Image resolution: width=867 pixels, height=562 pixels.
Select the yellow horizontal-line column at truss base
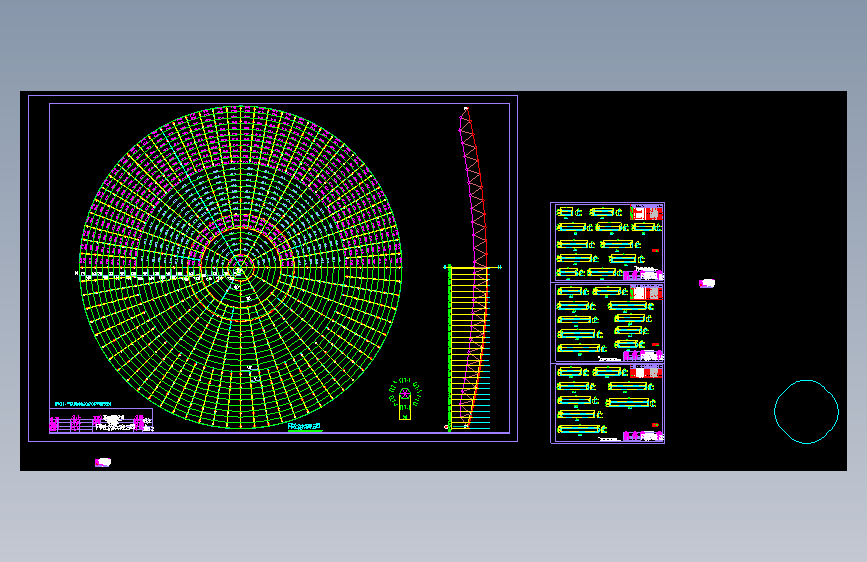(x=468, y=347)
